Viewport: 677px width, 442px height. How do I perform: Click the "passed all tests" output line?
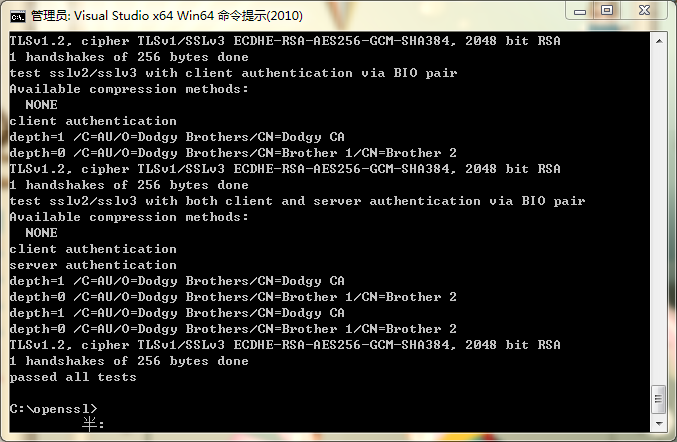[x=73, y=377]
